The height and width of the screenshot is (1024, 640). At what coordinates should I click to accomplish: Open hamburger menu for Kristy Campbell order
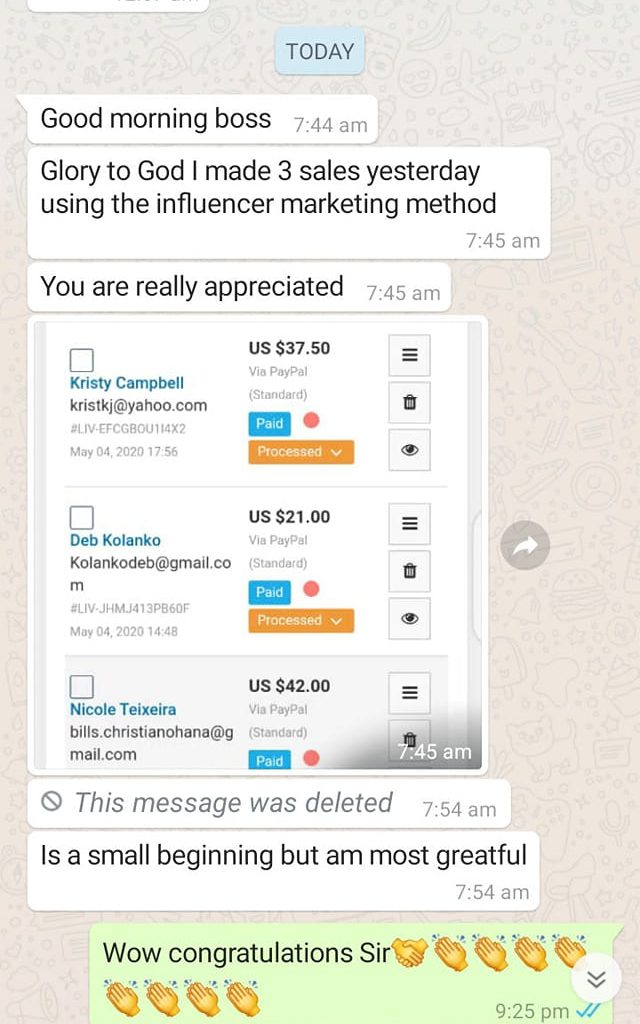click(409, 355)
